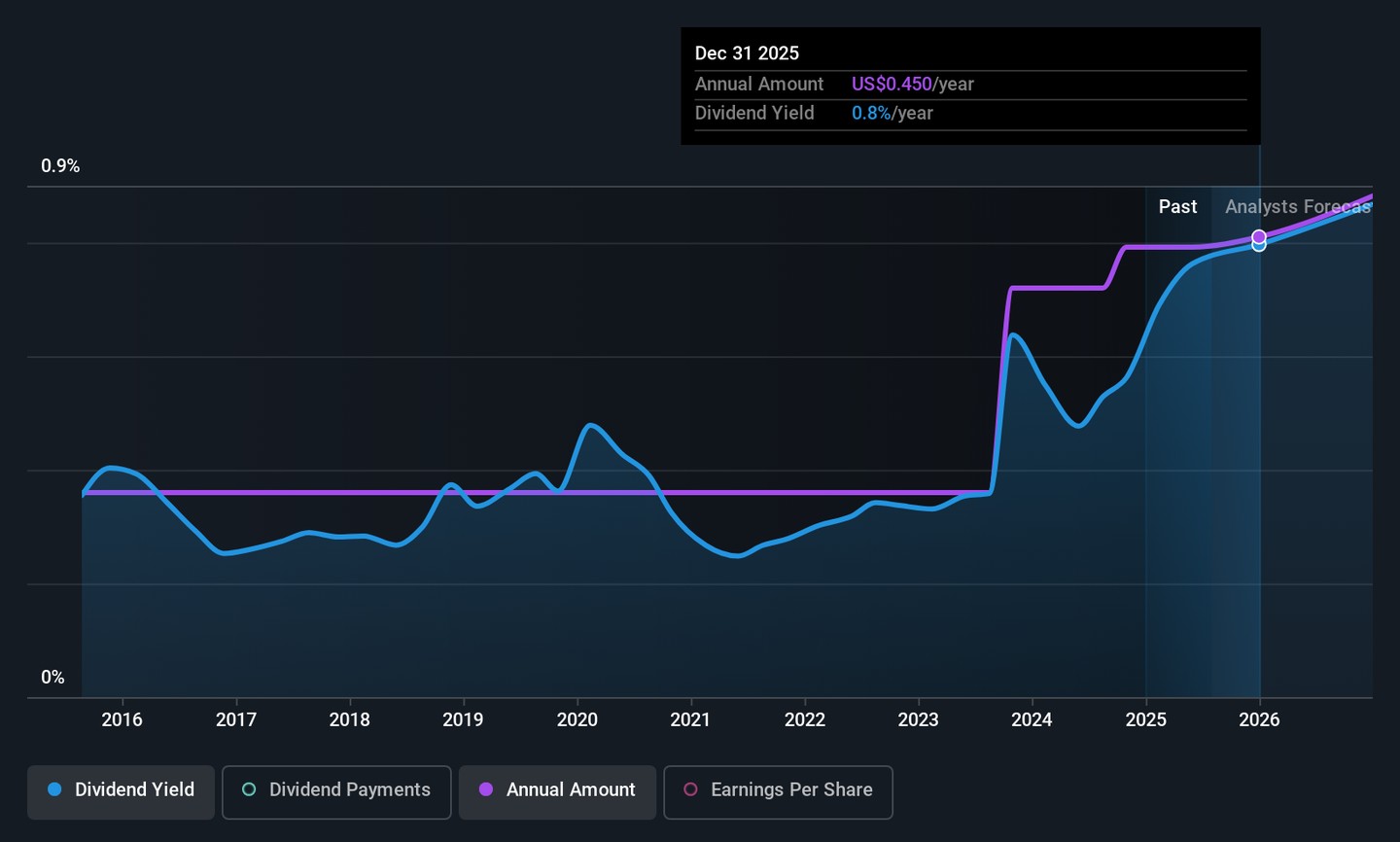1400x842 pixels.
Task: Click the 2020 x-axis year label
Action: 577,719
